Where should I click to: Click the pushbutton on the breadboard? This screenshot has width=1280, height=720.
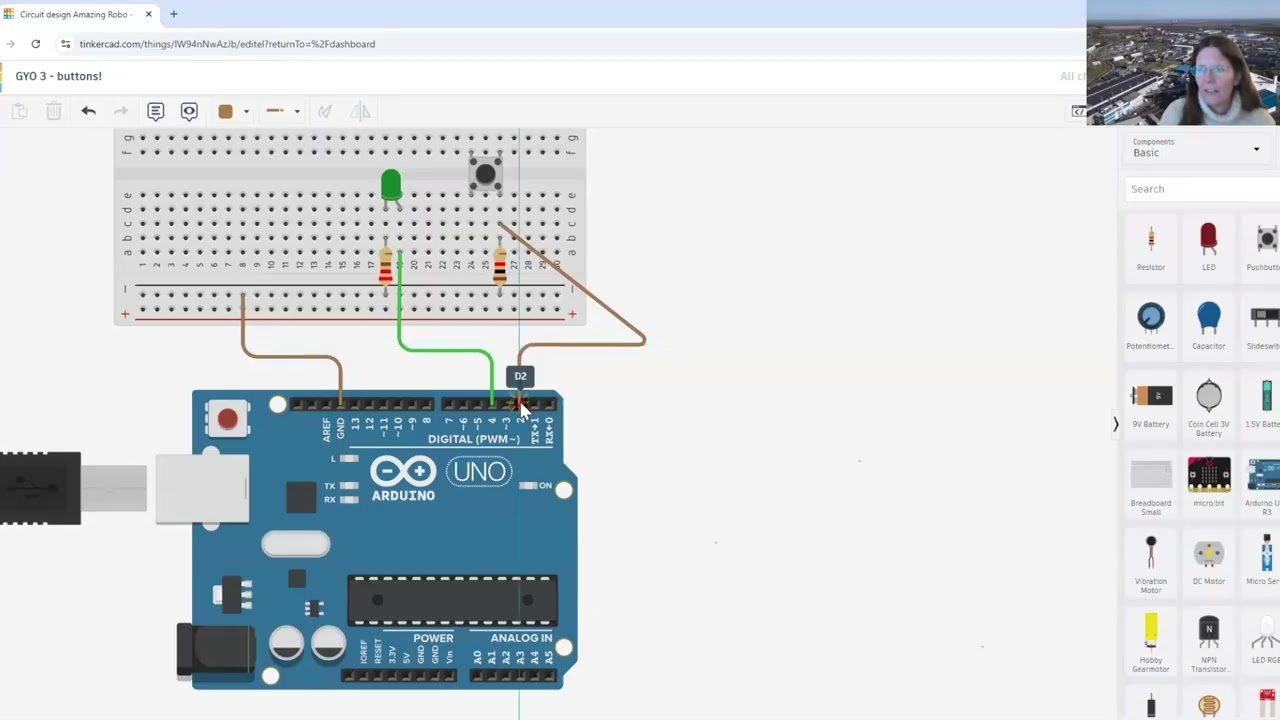tap(485, 174)
